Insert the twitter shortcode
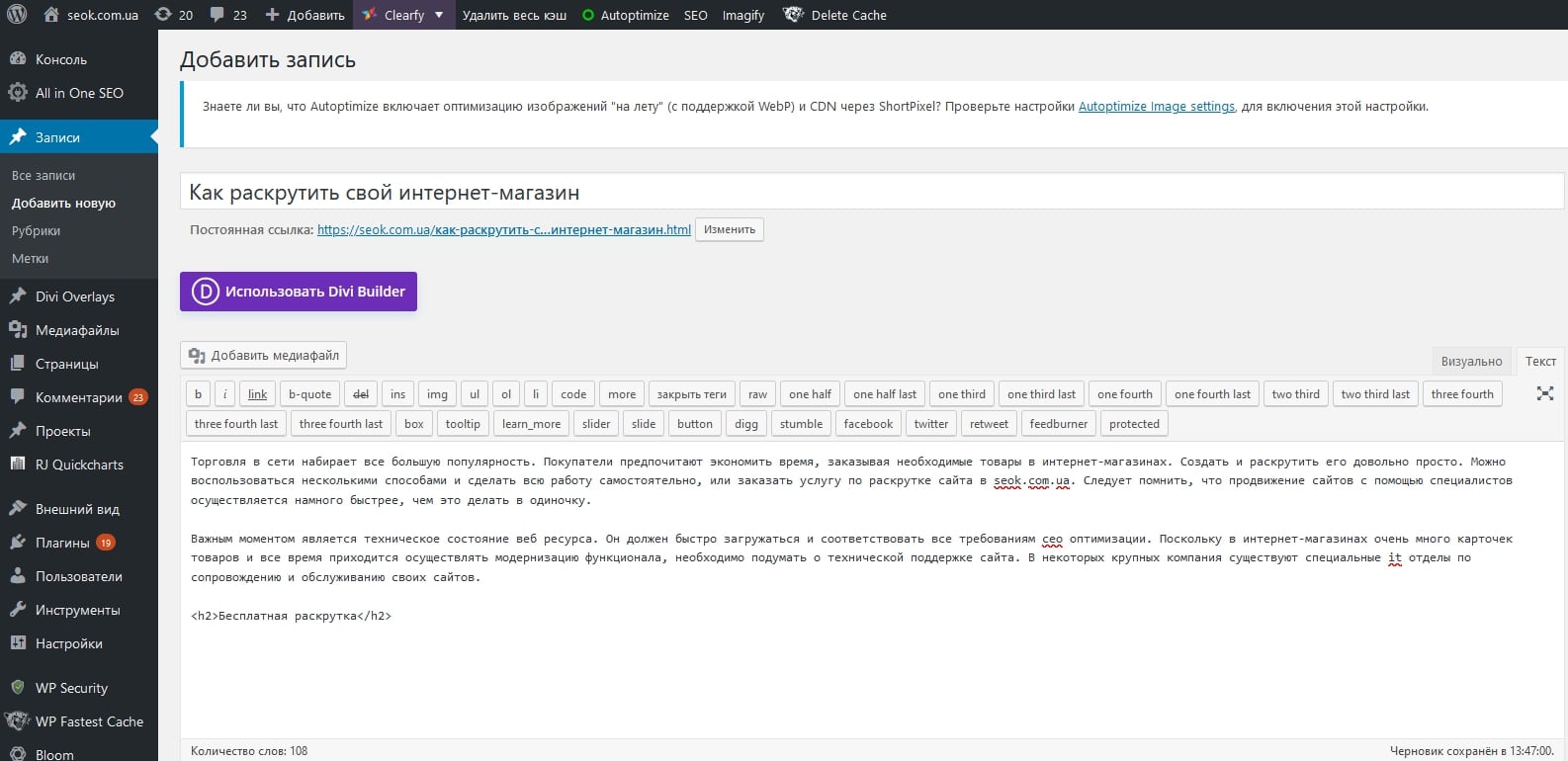1568x761 pixels. click(x=931, y=423)
